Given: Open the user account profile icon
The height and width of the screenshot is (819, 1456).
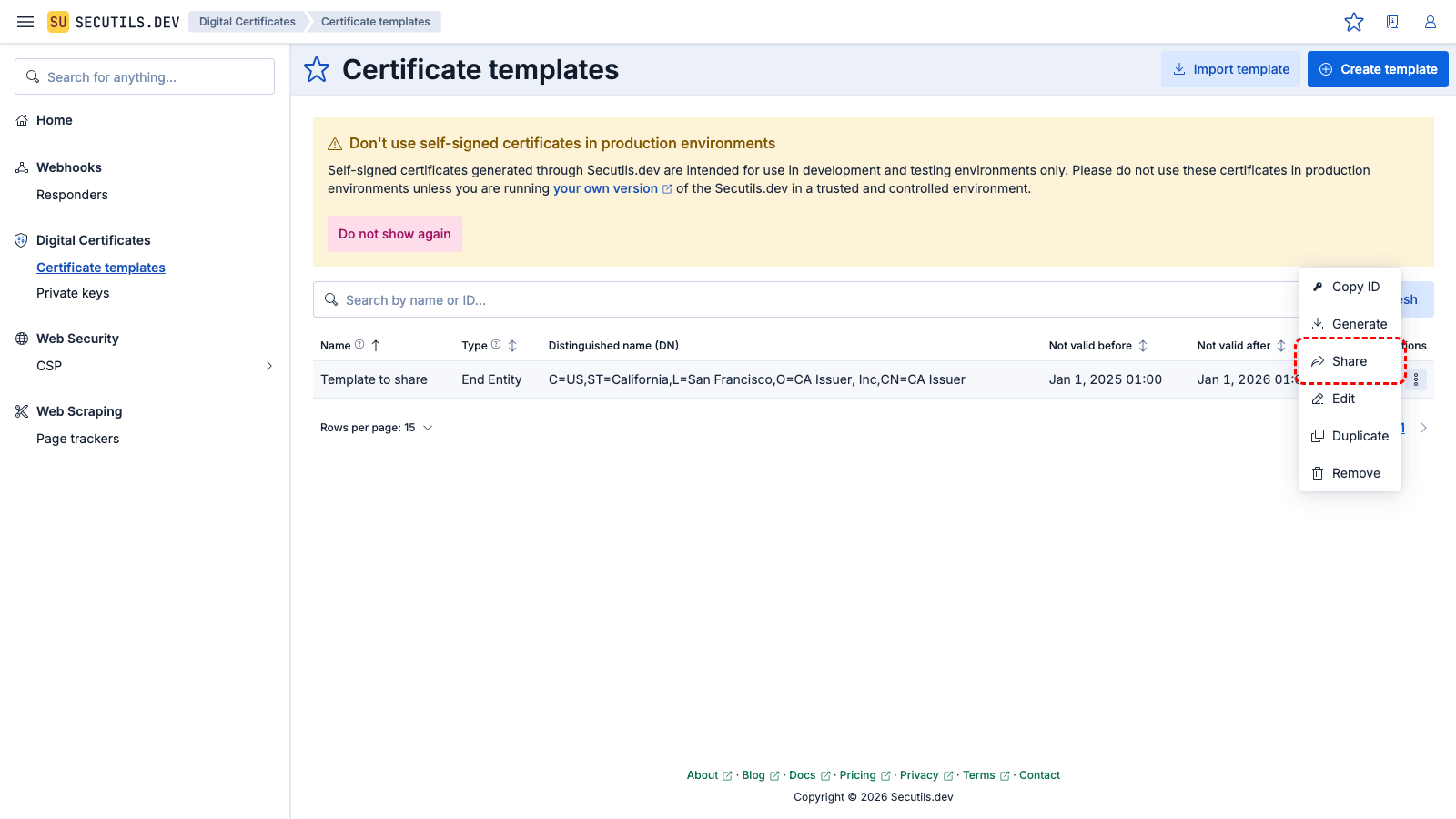Looking at the screenshot, I should click(x=1431, y=22).
